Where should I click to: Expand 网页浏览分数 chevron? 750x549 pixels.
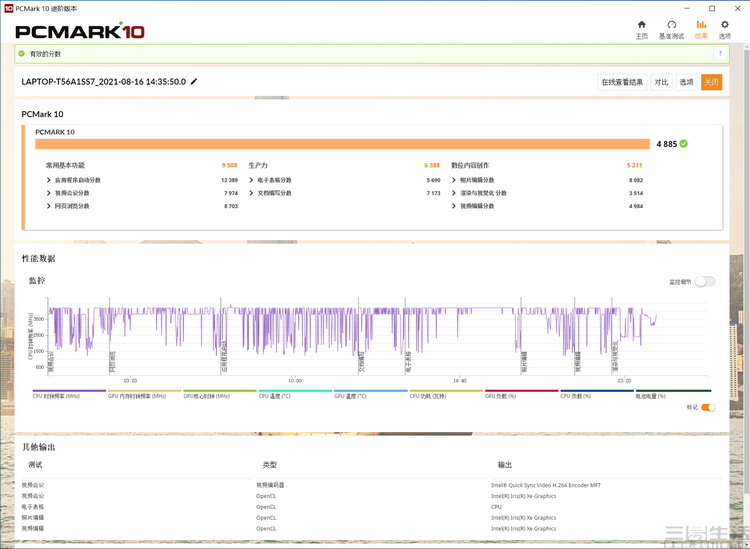click(49, 206)
